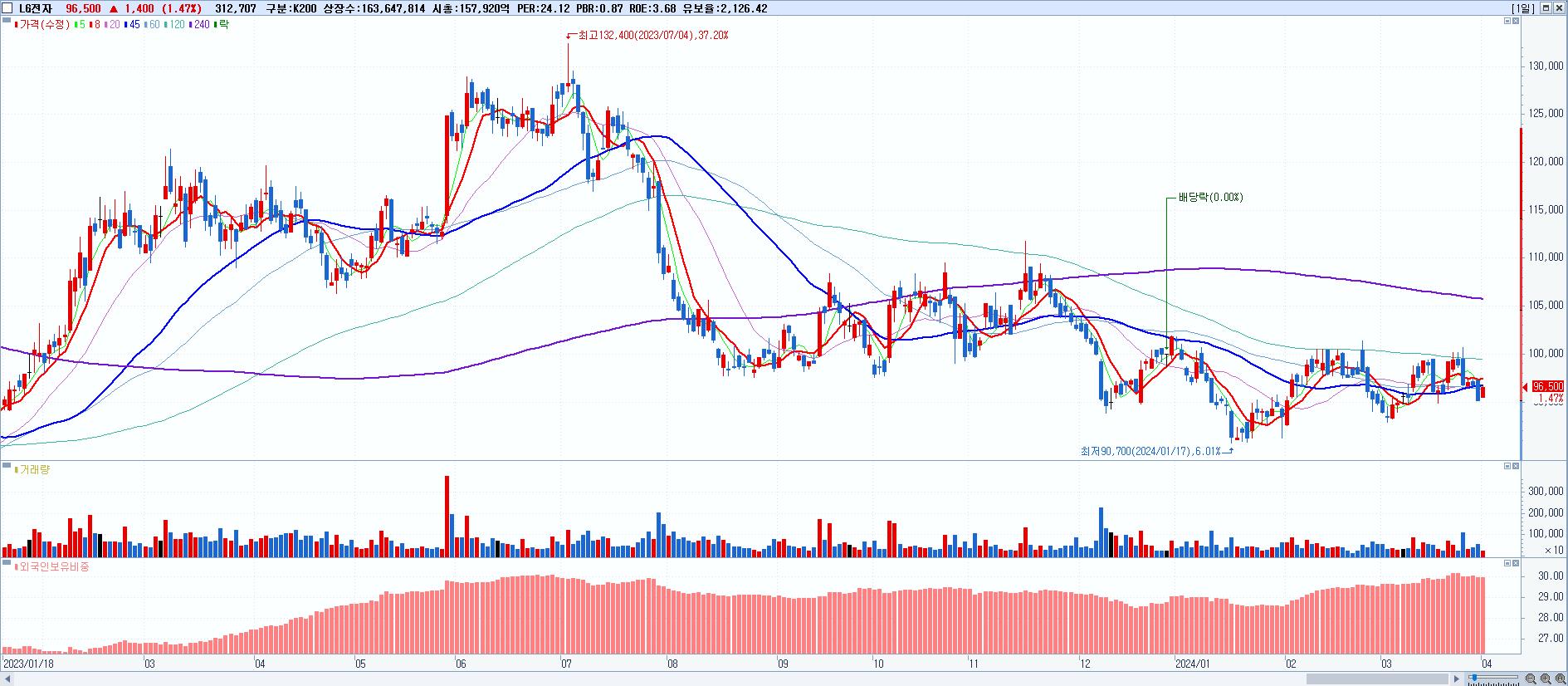Select the 5-day moving average legend
Viewport: 1568px width, 686px height.
[80, 25]
